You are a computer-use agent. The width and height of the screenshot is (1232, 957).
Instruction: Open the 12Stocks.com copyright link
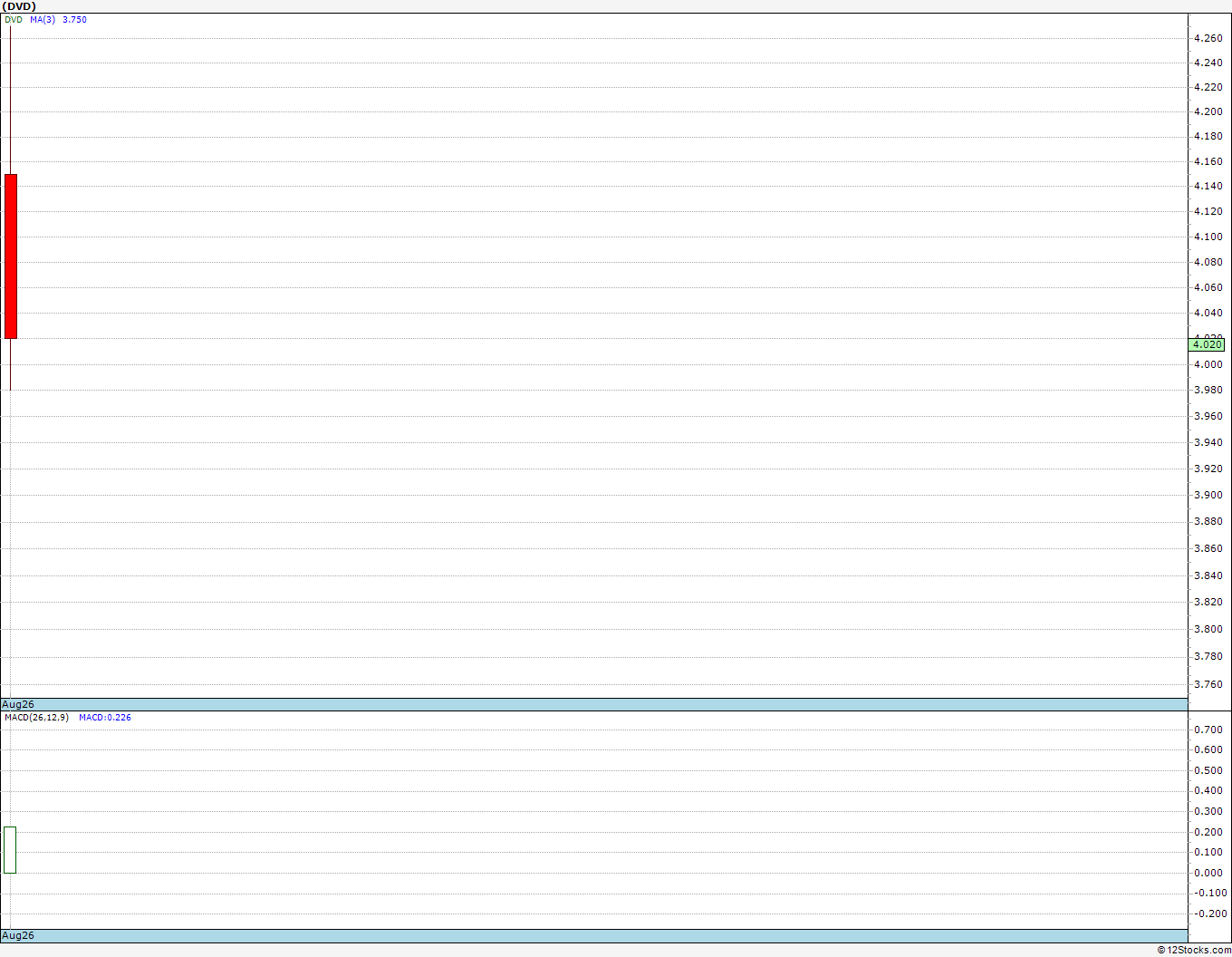(x=1194, y=950)
